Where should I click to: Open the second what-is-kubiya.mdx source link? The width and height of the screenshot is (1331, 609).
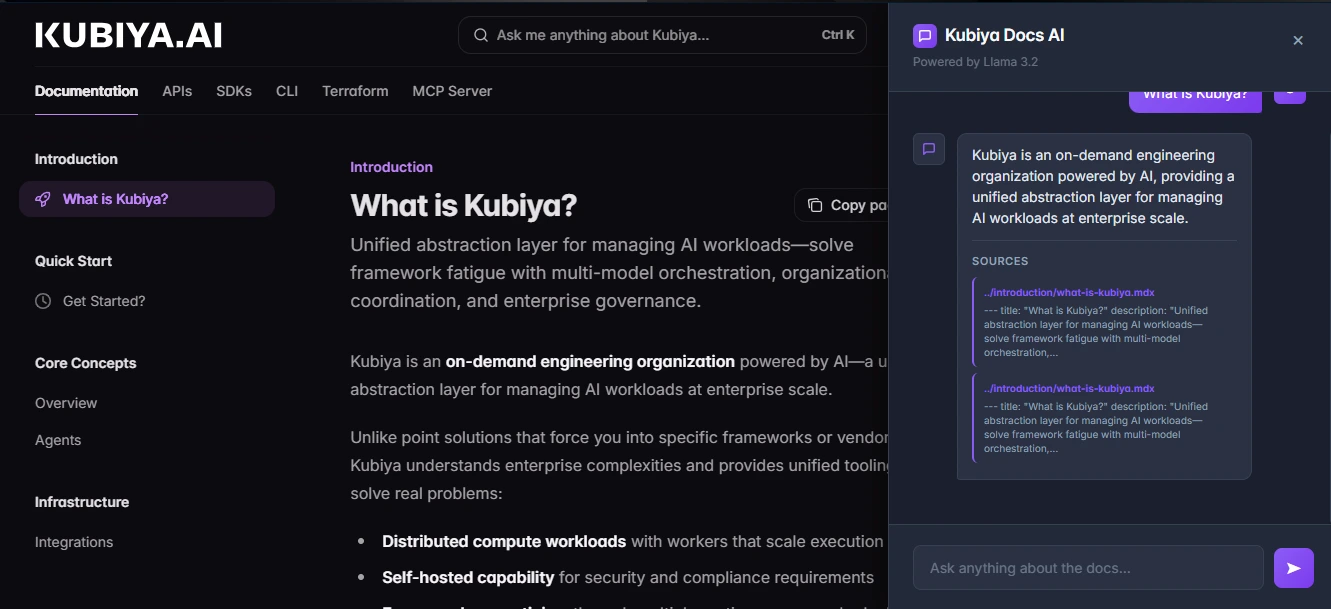click(x=1069, y=388)
